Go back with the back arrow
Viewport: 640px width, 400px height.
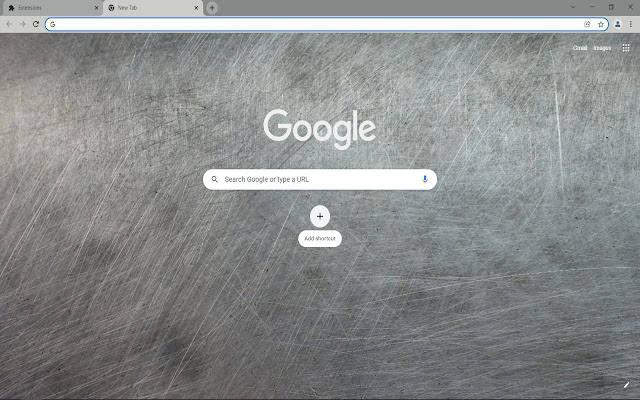(x=9, y=24)
